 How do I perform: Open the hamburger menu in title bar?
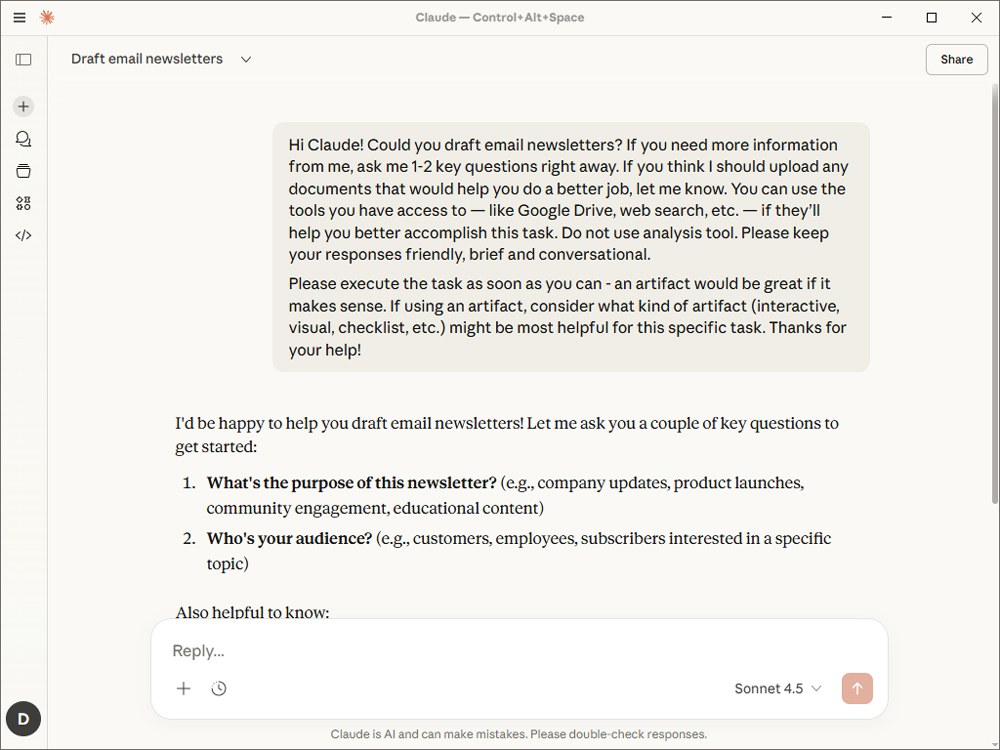[19, 18]
